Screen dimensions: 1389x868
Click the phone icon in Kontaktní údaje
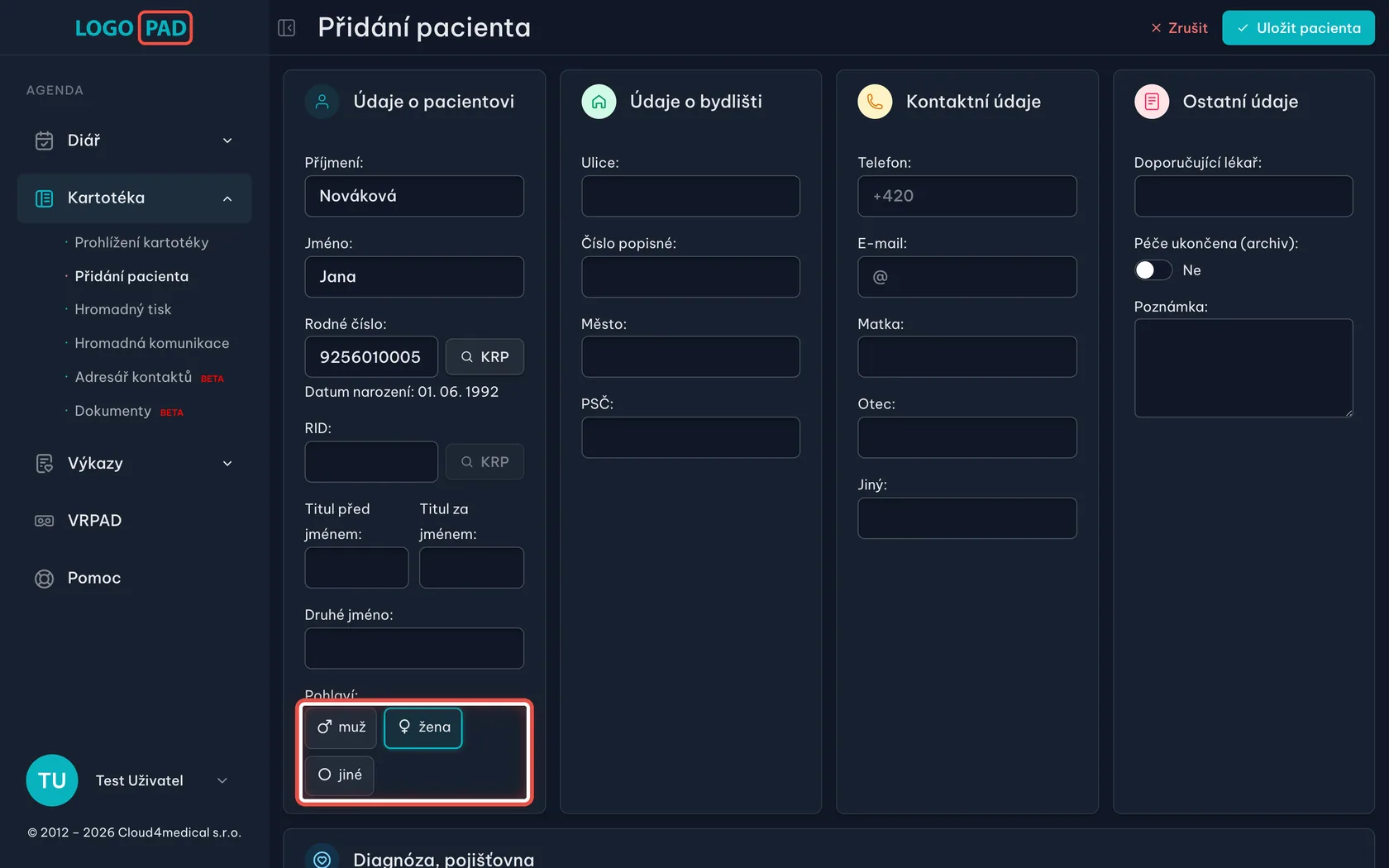pyautogui.click(x=875, y=102)
